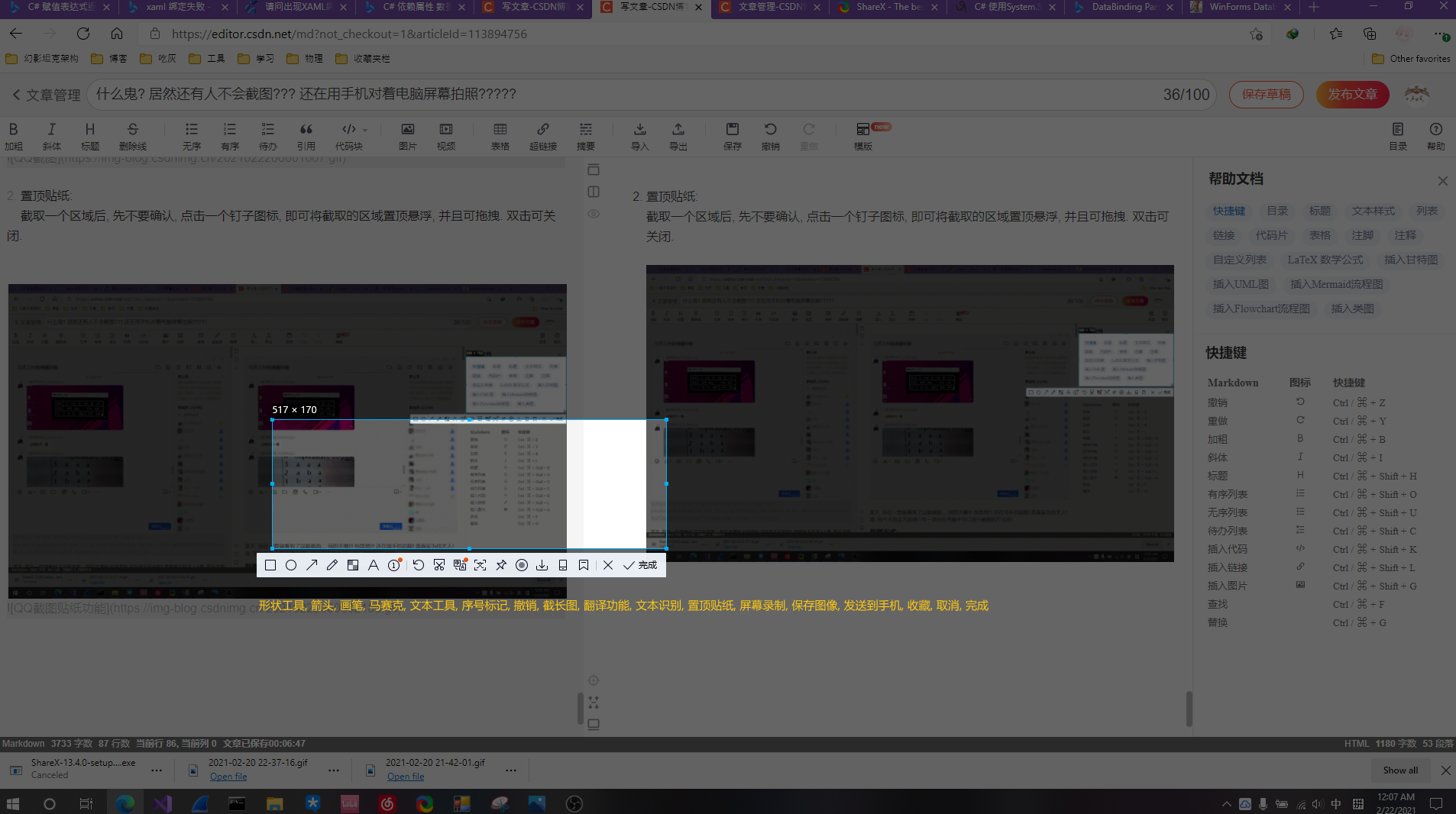Switch to the ShareX browser tab
The height and width of the screenshot is (814, 1456).
click(888, 7)
